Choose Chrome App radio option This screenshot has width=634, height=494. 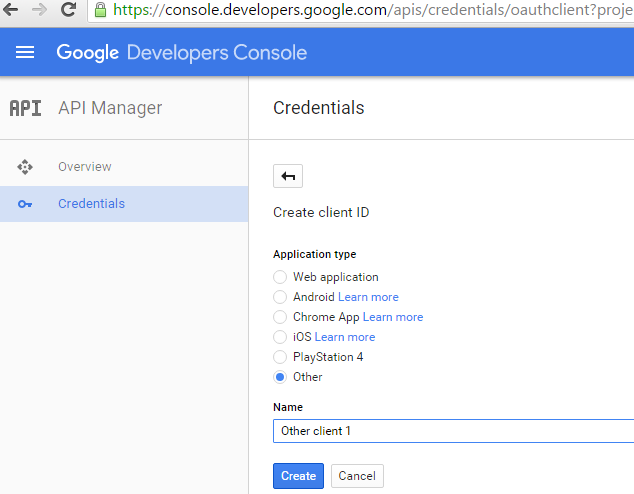tap(280, 317)
